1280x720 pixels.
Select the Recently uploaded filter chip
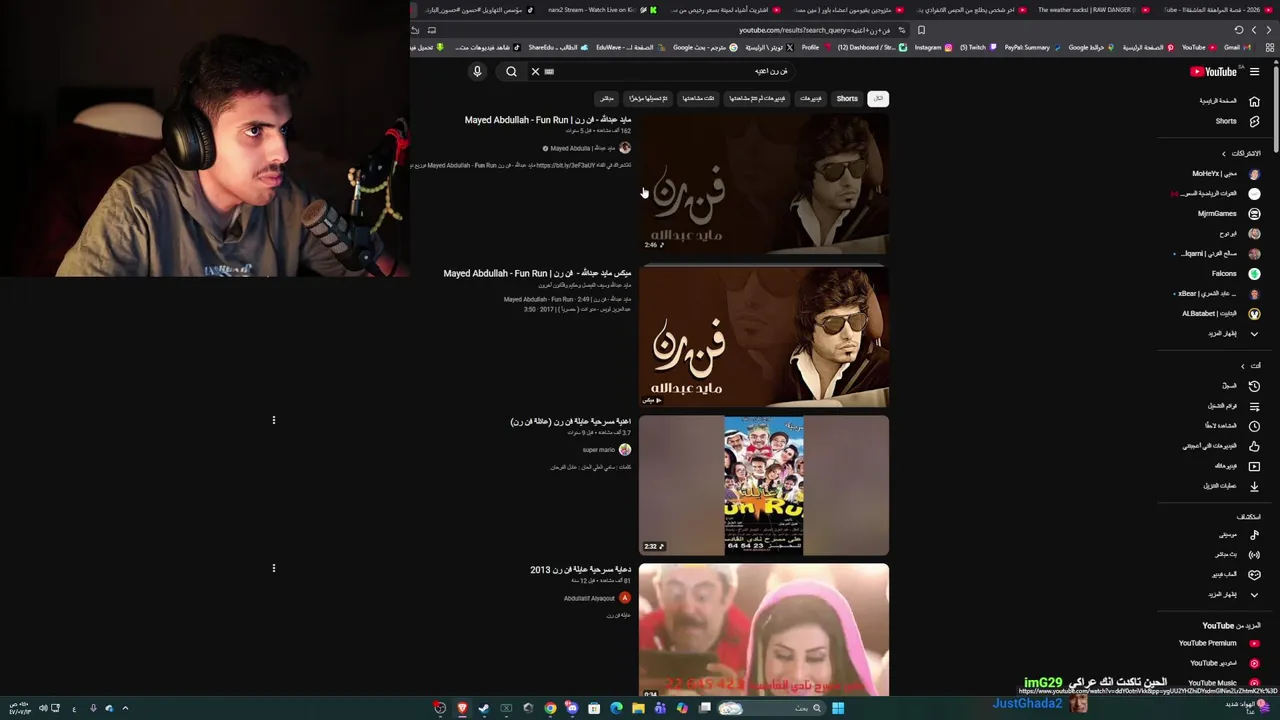[649, 98]
